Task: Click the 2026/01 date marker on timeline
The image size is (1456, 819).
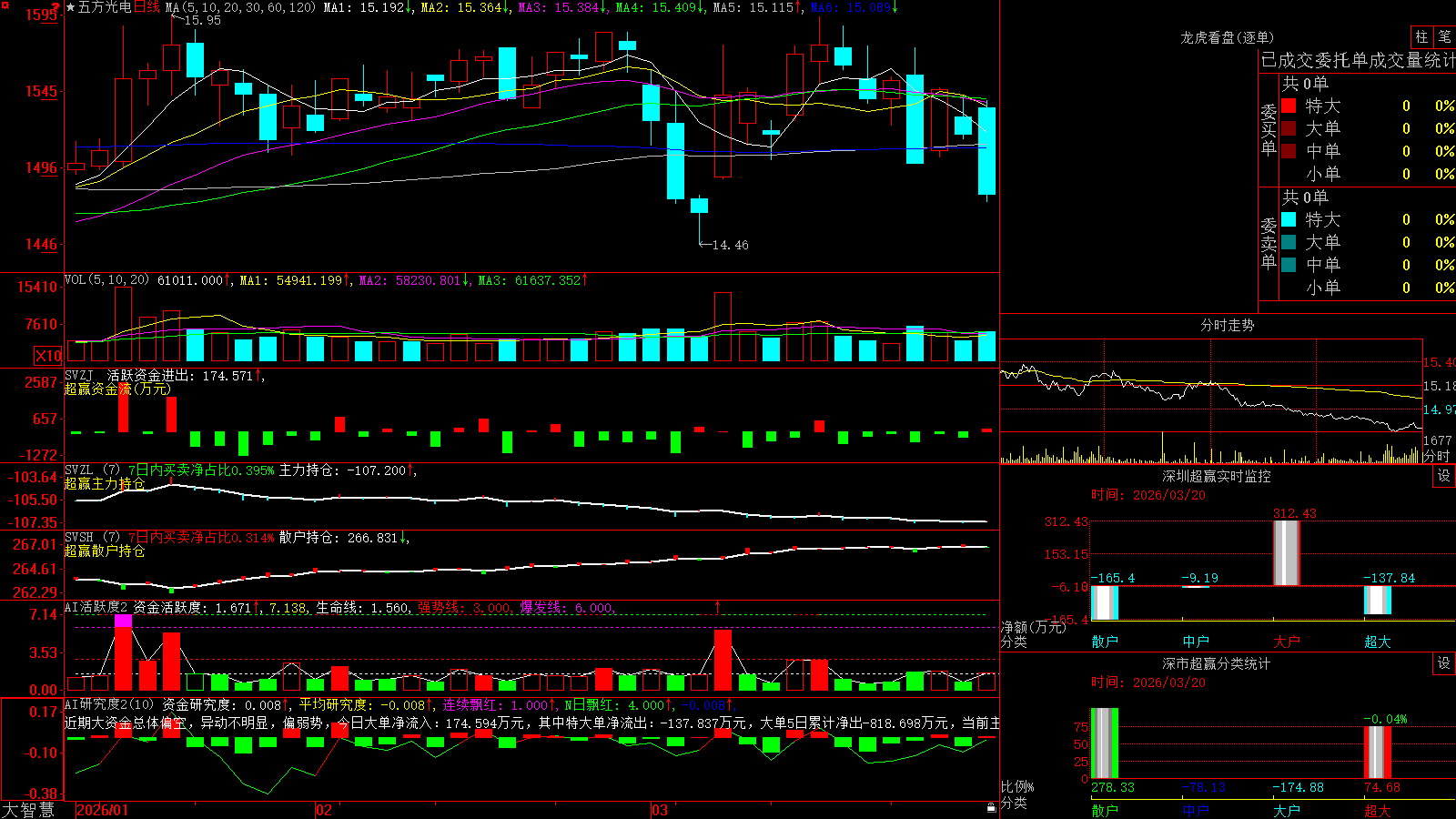Action: pyautogui.click(x=103, y=810)
